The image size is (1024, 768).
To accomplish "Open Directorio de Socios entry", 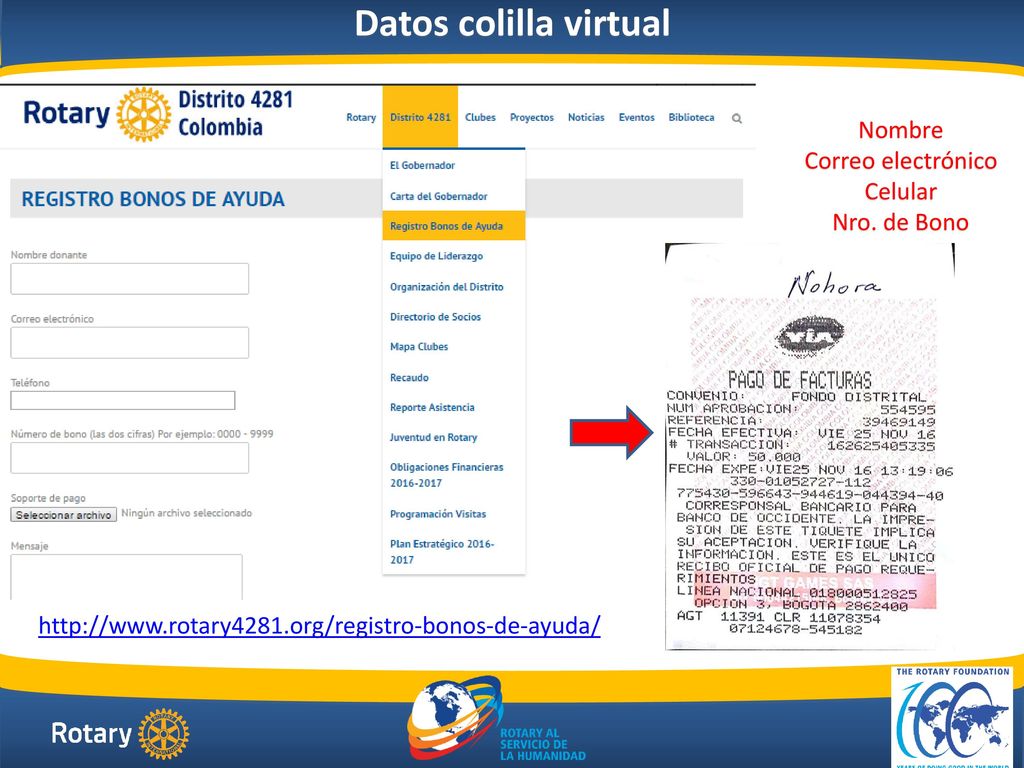I will pos(454,317).
